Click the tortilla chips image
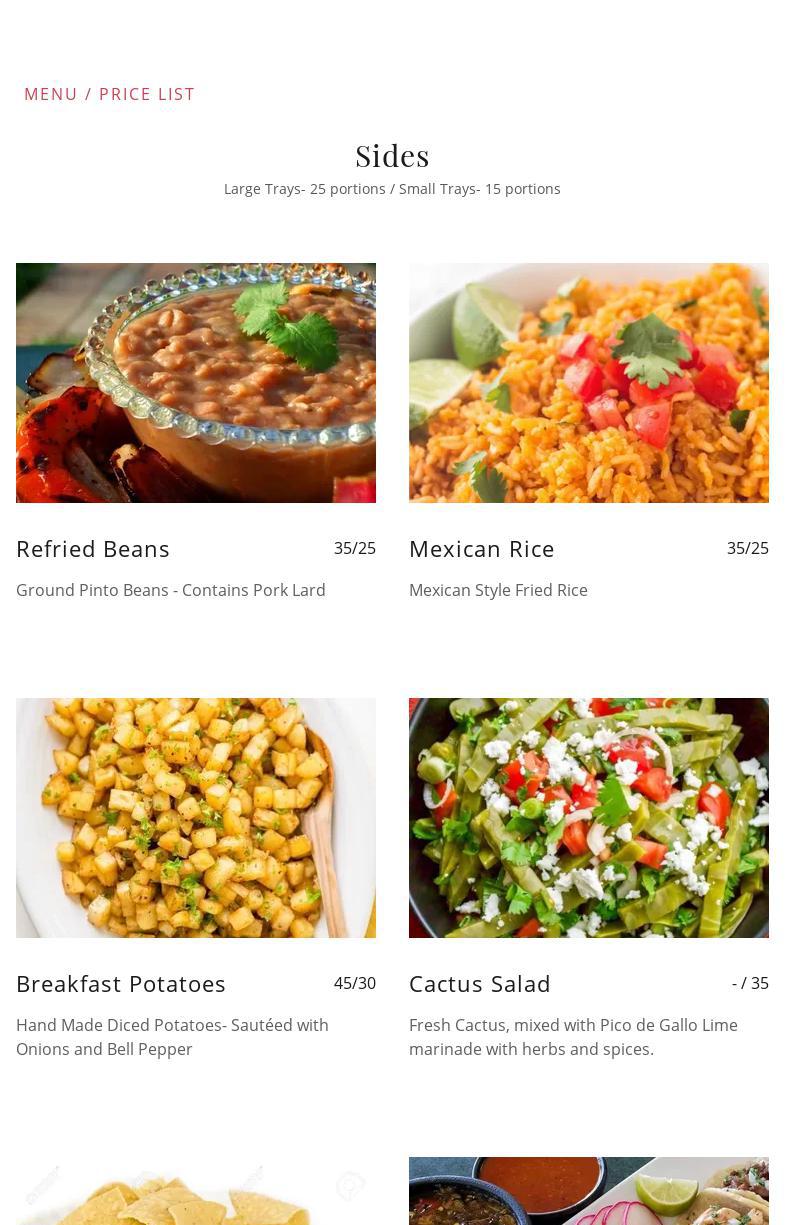 tap(196, 1191)
